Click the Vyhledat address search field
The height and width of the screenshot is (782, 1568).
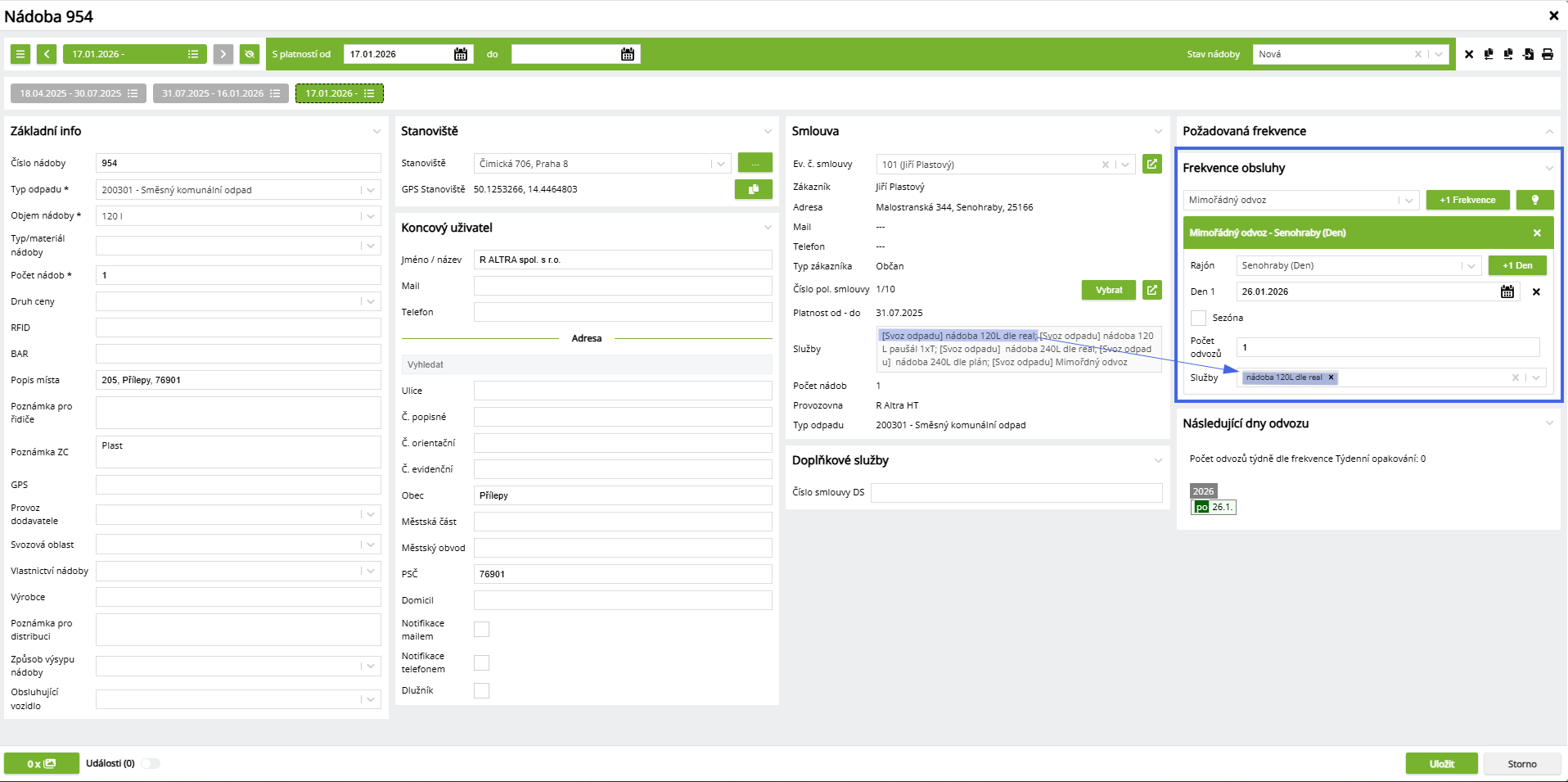[x=587, y=364]
